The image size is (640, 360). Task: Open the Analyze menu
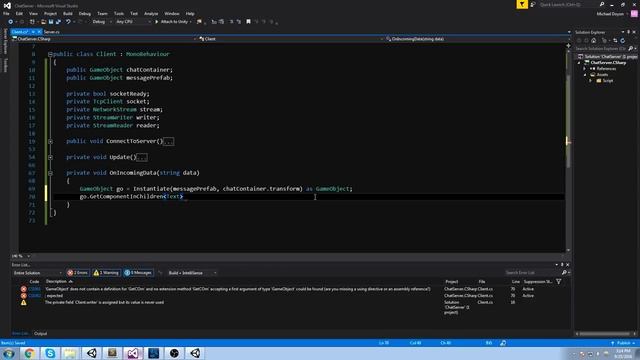[151, 13]
